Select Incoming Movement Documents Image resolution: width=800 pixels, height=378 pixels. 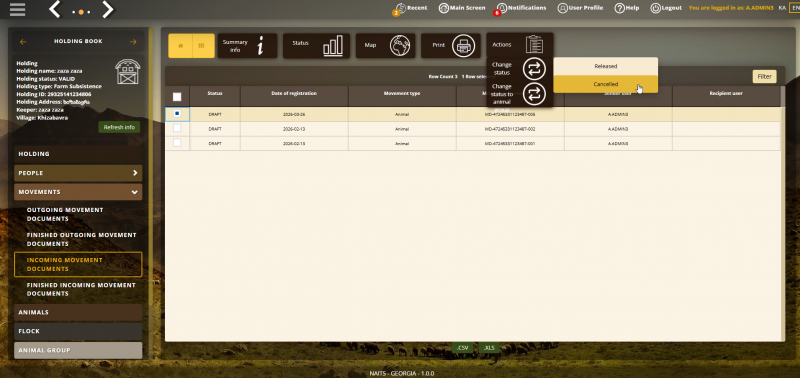pyautogui.click(x=78, y=264)
